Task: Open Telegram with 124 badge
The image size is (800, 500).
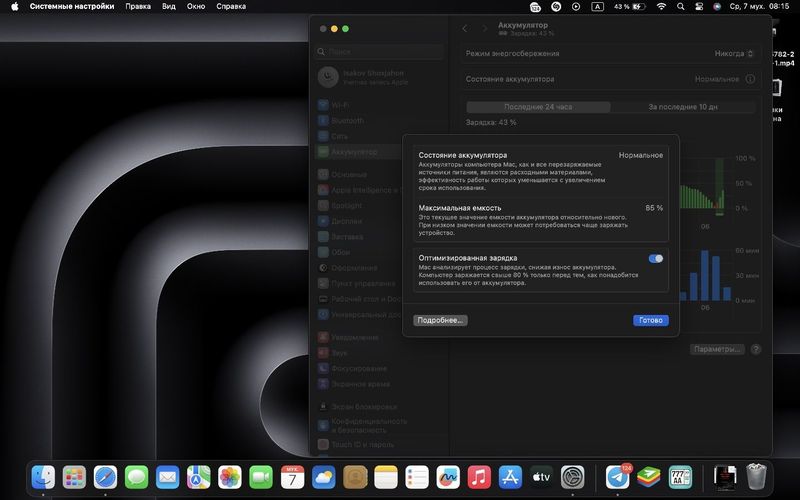Action: click(x=618, y=478)
